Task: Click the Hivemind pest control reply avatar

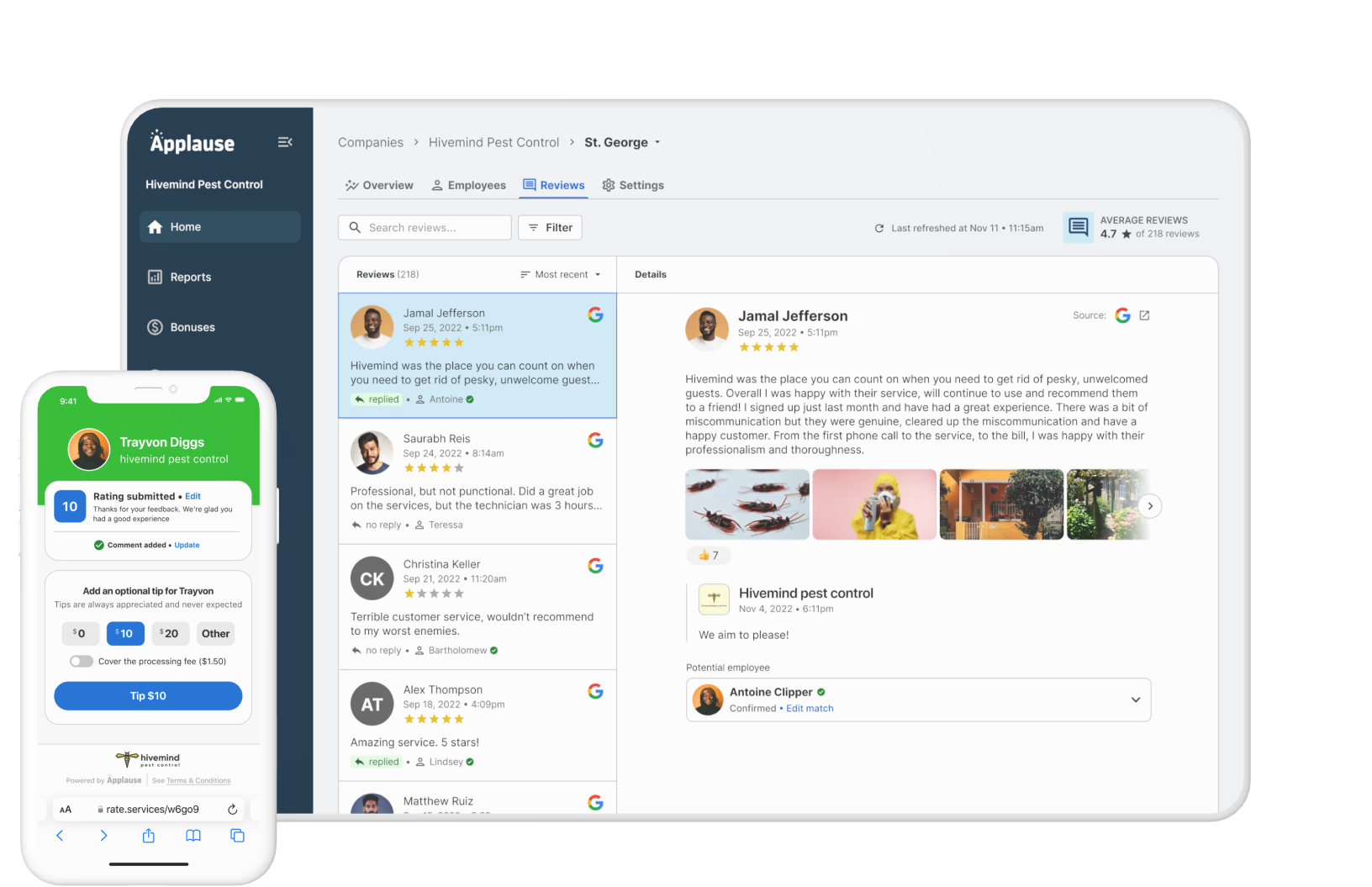Action: point(714,599)
